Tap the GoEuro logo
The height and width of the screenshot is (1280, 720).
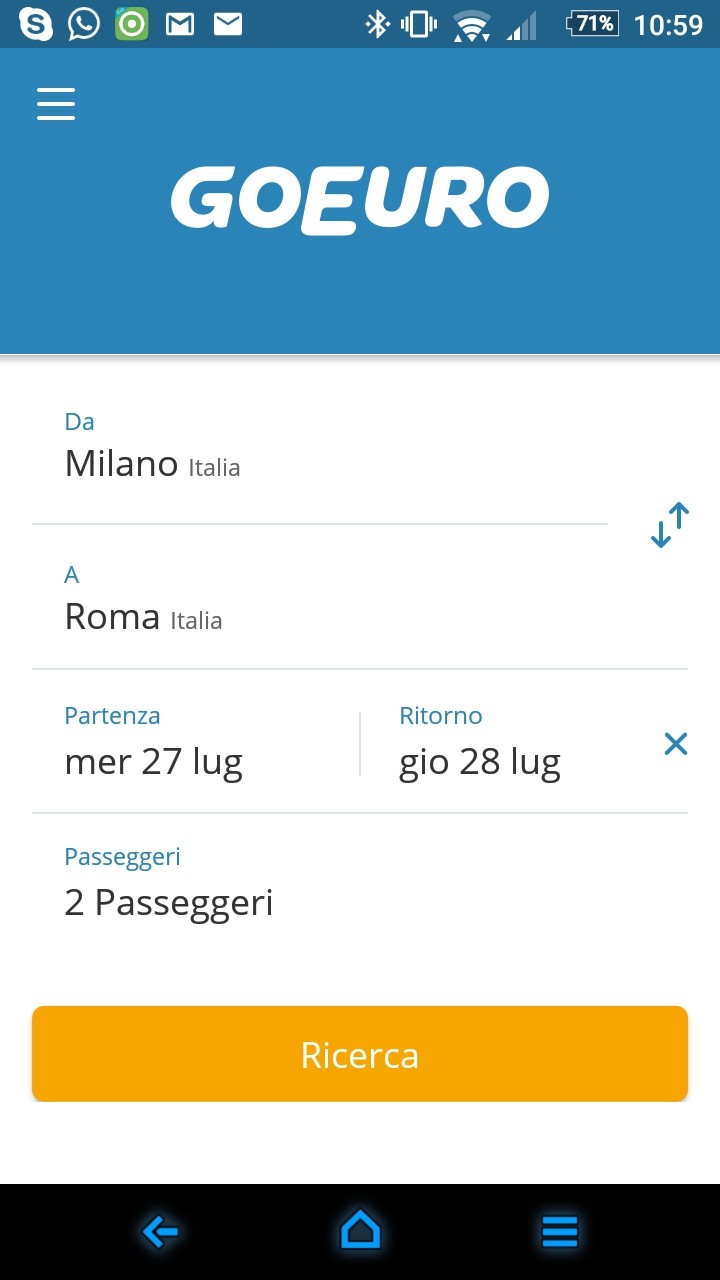[360, 200]
